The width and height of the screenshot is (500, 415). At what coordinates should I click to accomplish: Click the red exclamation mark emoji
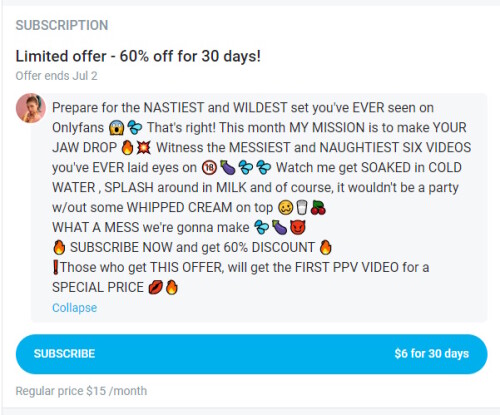[56, 267]
